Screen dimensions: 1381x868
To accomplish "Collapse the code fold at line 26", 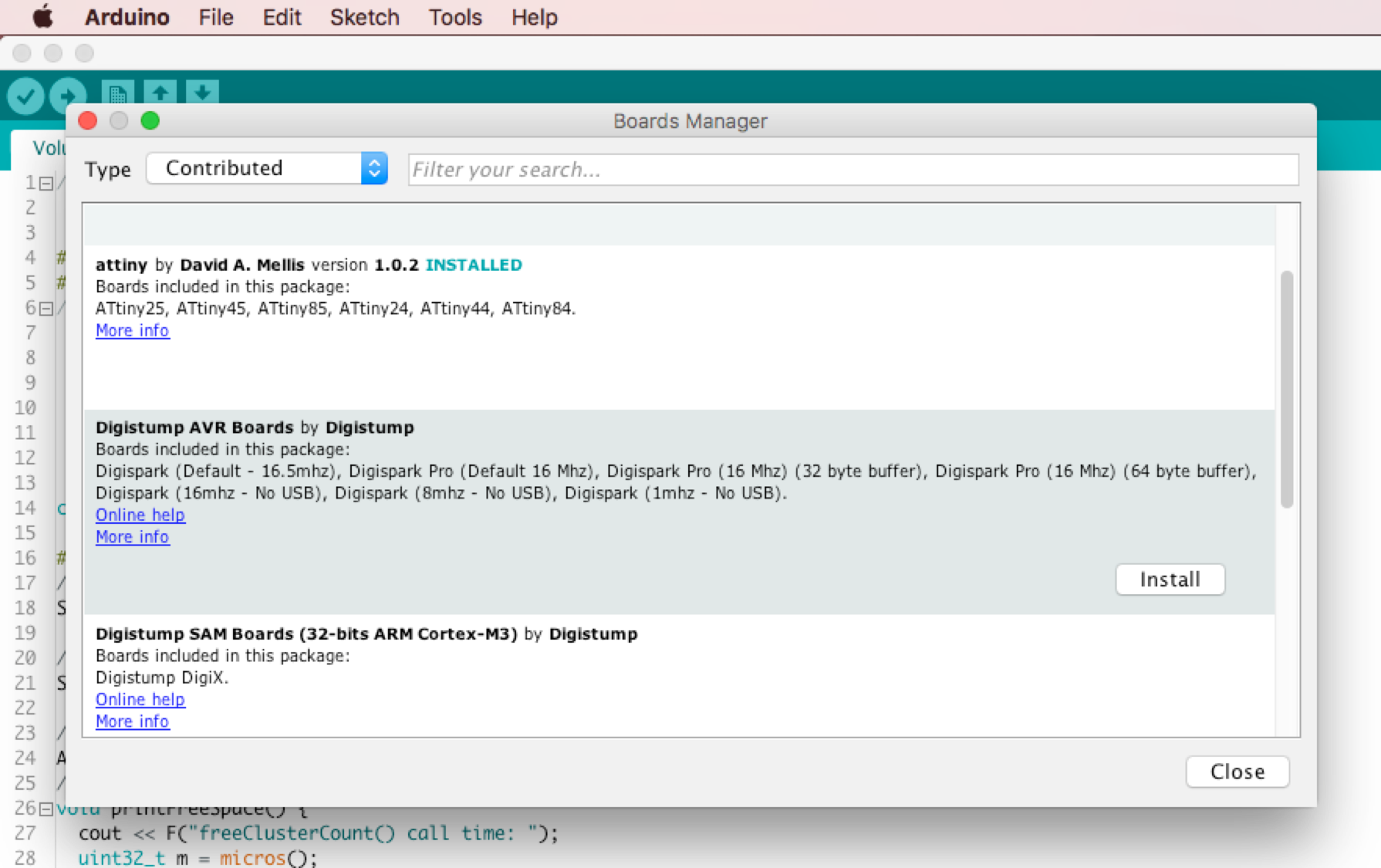I will 46,809.
